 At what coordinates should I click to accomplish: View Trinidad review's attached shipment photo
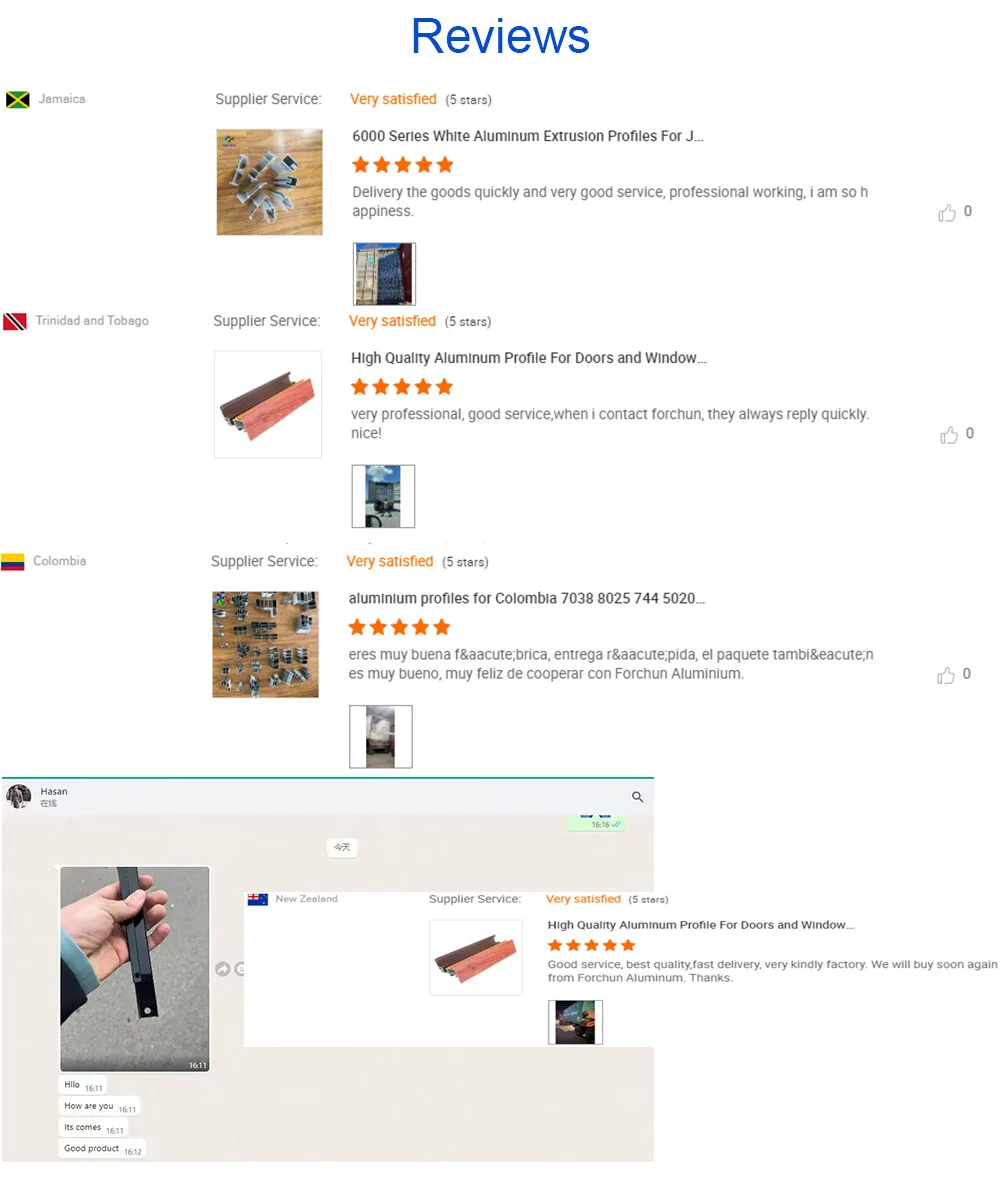383,496
